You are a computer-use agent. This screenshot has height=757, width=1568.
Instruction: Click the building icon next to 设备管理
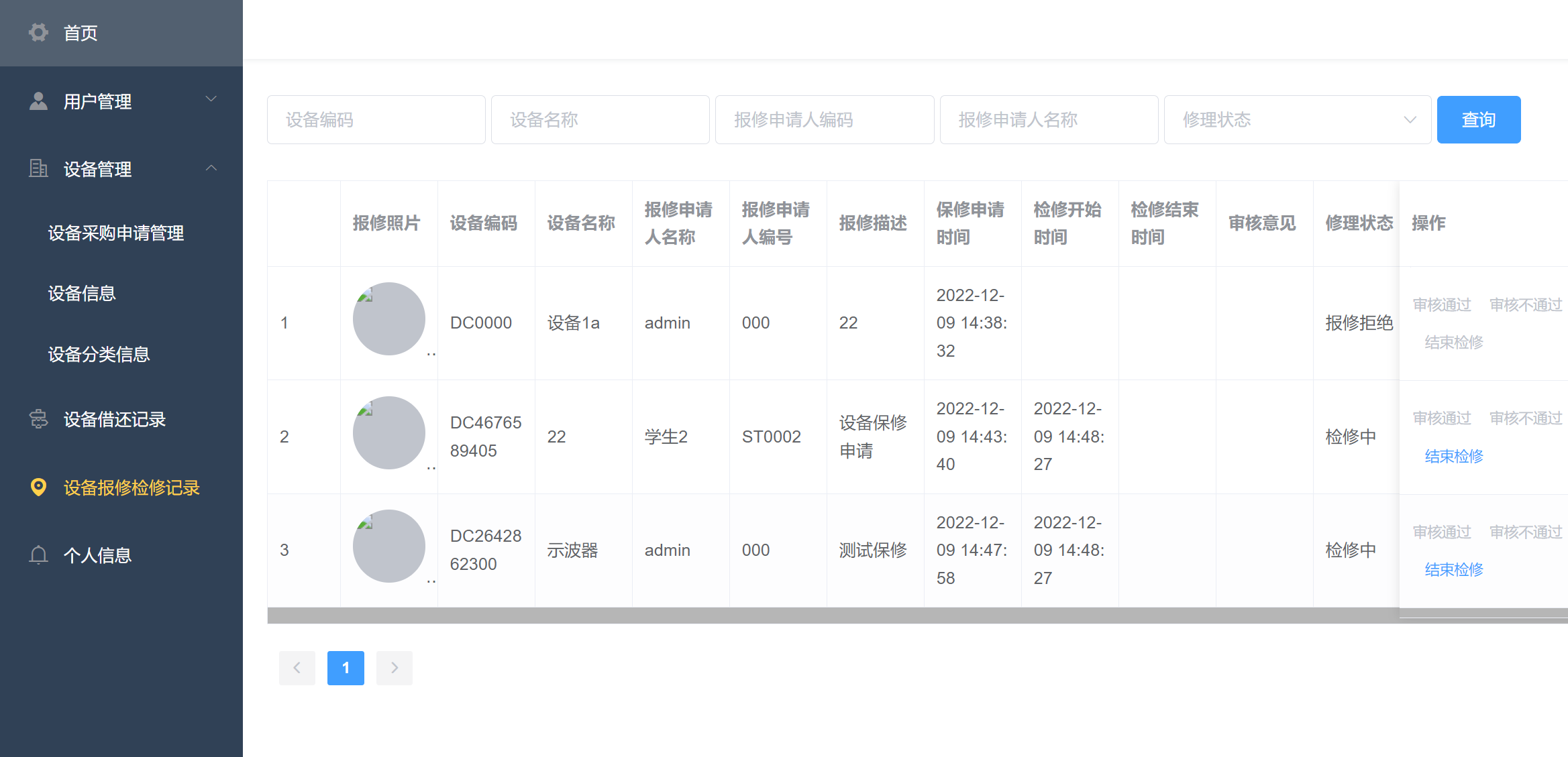click(x=38, y=168)
